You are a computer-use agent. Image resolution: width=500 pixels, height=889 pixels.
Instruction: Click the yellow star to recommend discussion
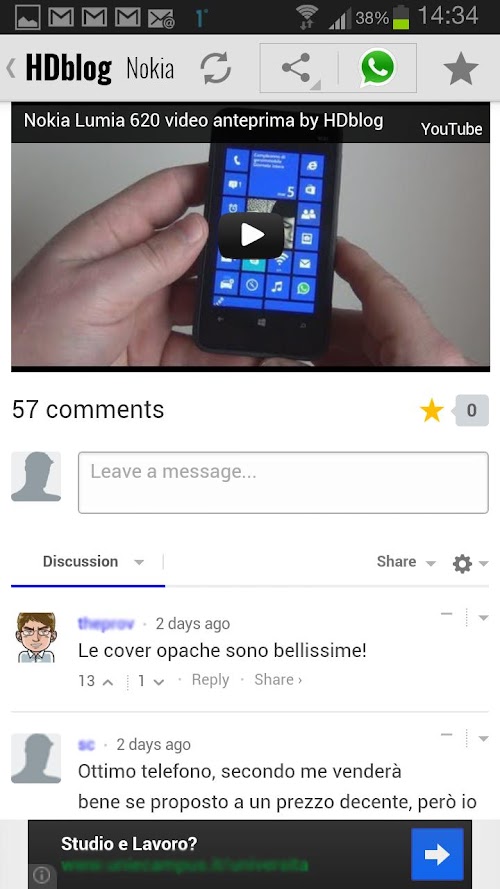[x=431, y=410]
